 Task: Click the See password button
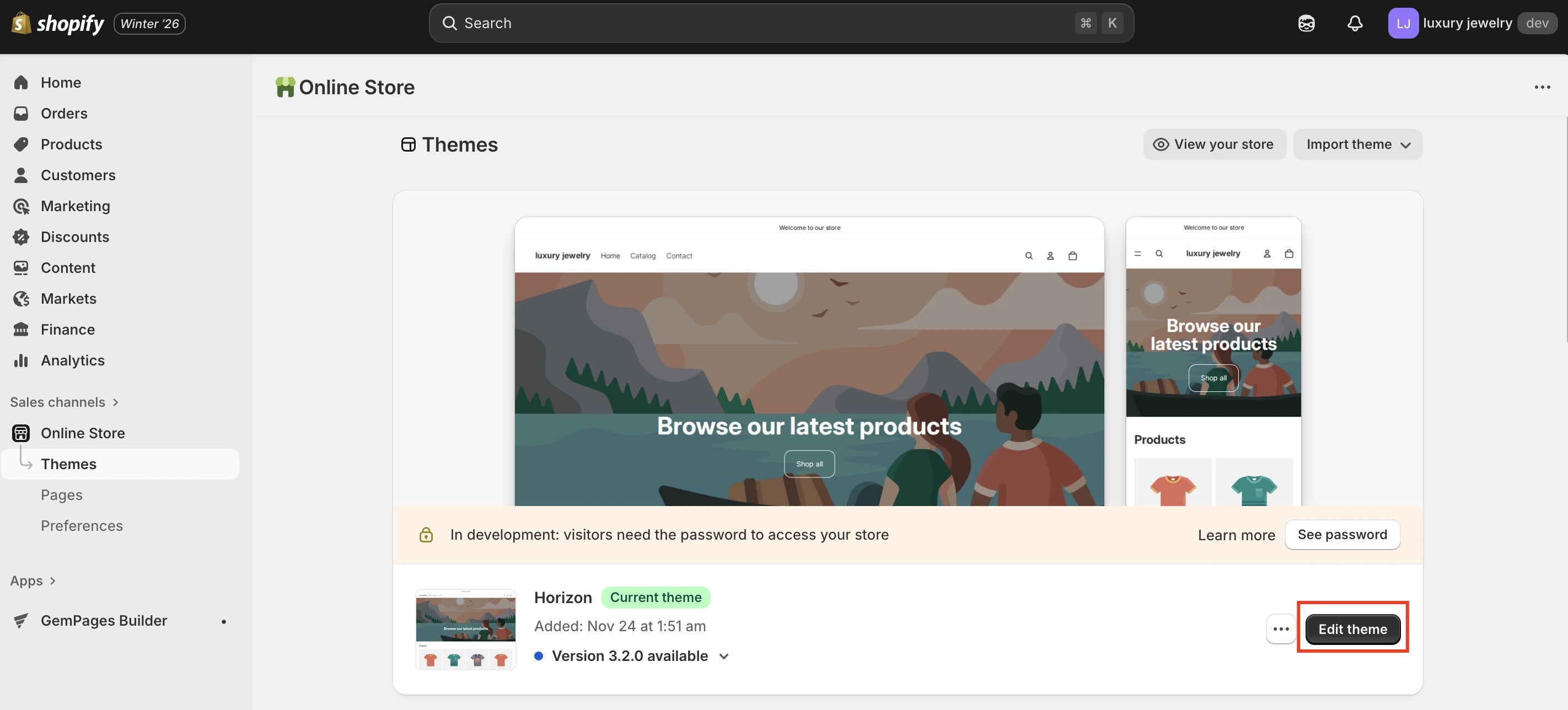1342,534
